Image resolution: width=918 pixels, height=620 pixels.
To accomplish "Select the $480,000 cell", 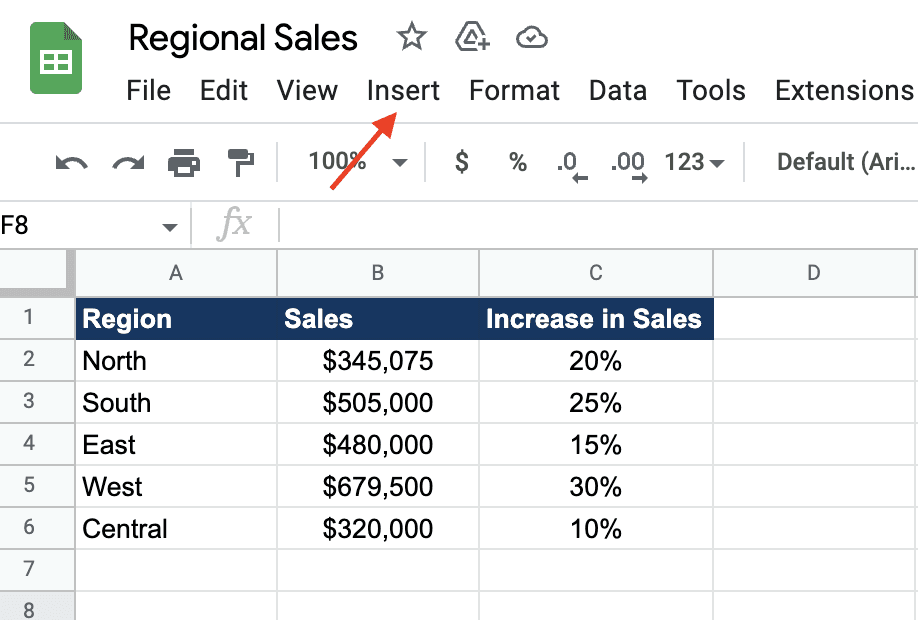I will [378, 444].
